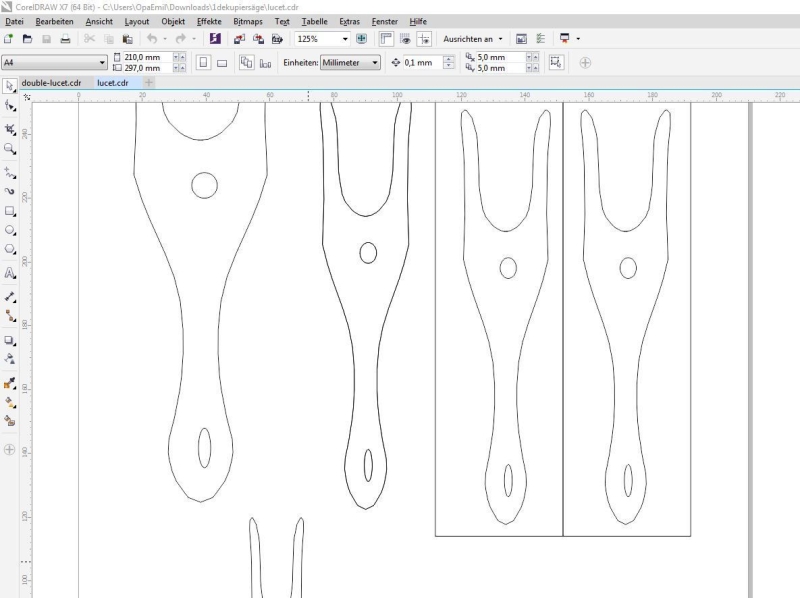
Task: Switch page to Portrait orientation
Action: click(203, 63)
